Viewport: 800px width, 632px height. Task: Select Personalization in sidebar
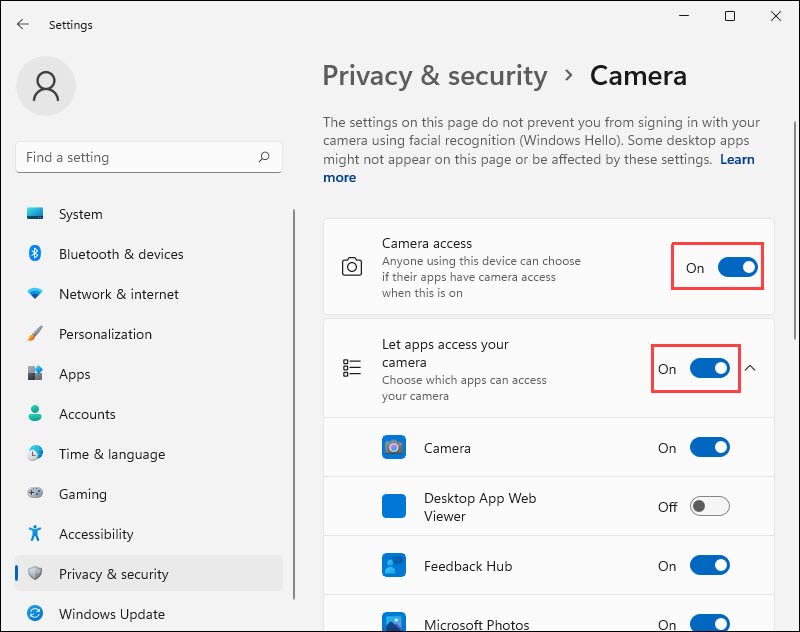(x=148, y=334)
